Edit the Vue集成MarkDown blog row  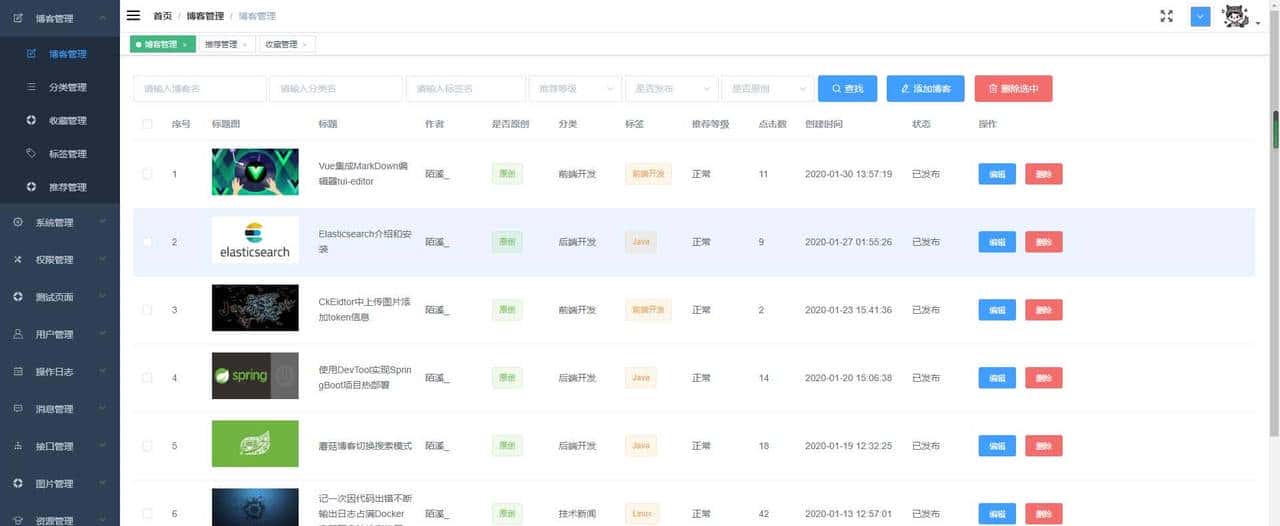pyautogui.click(x=997, y=174)
